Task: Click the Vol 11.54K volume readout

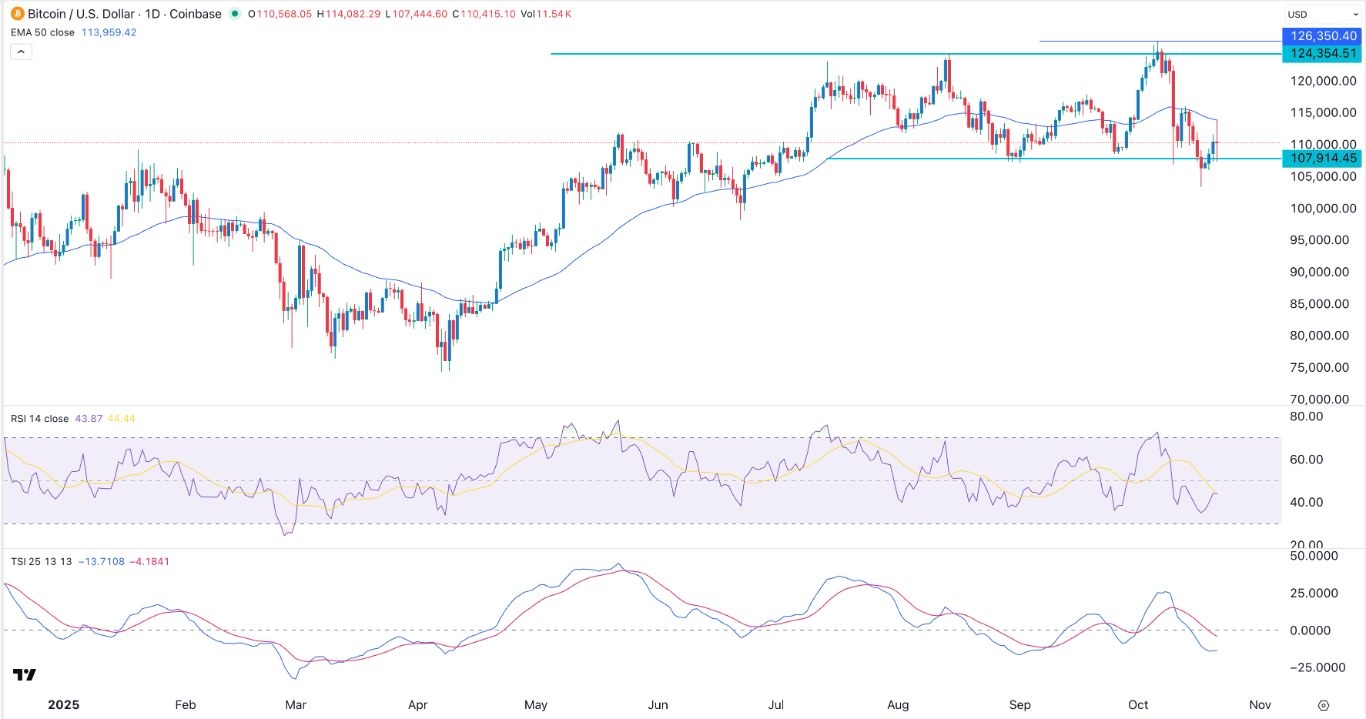Action: 546,15
